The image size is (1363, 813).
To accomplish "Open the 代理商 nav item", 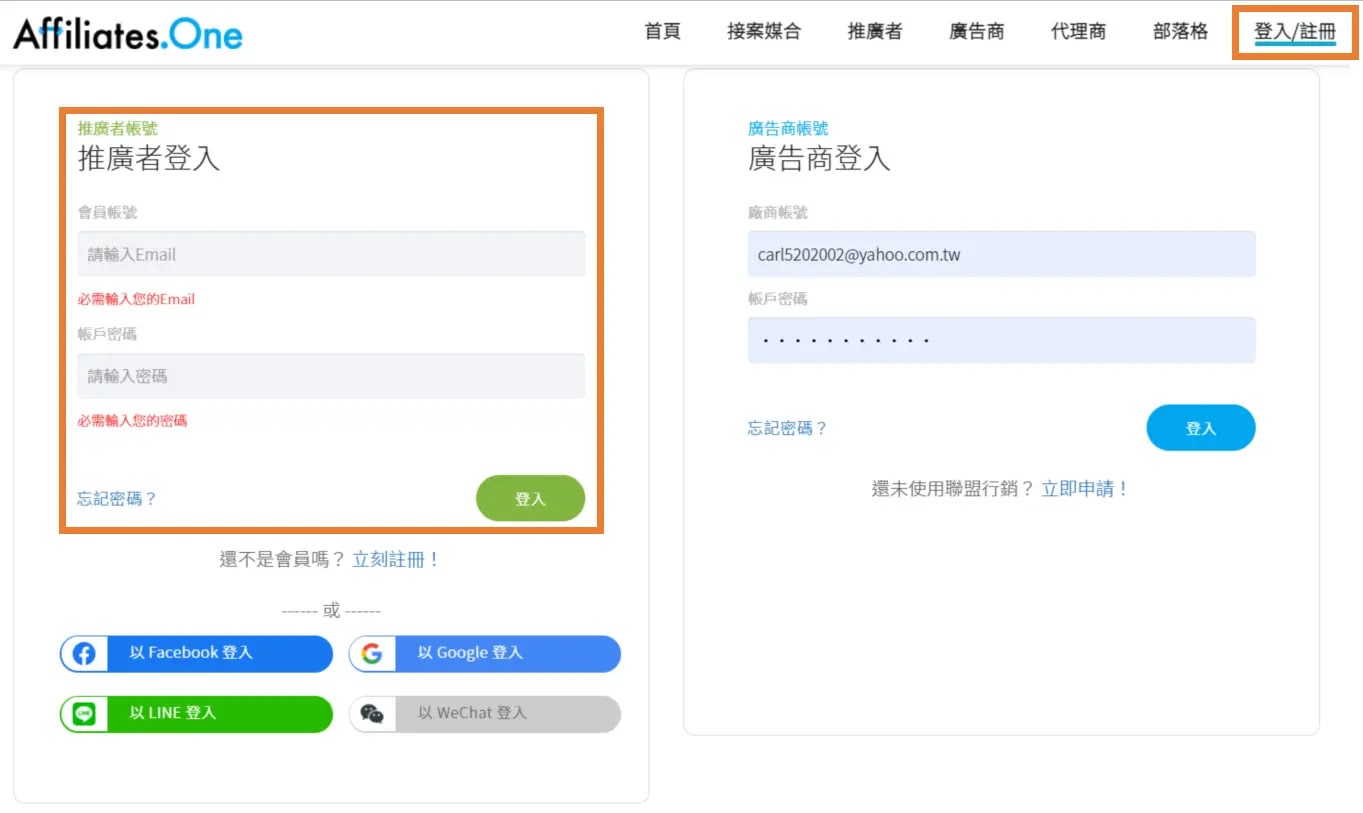I will tap(1079, 32).
